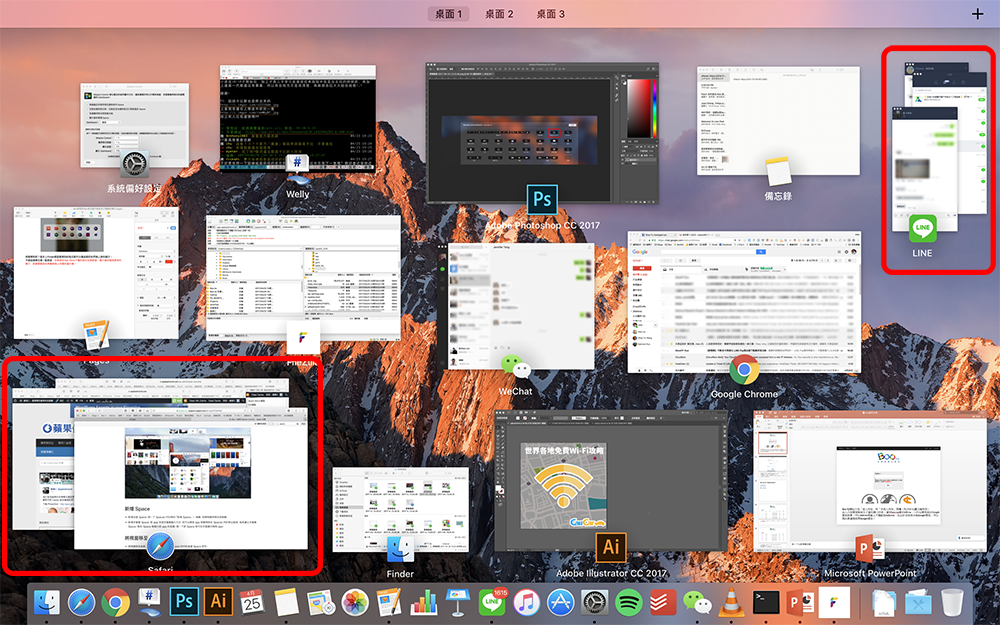Open Keynote from the Dock
Image resolution: width=1000 pixels, height=625 pixels.
pyautogui.click(x=457, y=602)
